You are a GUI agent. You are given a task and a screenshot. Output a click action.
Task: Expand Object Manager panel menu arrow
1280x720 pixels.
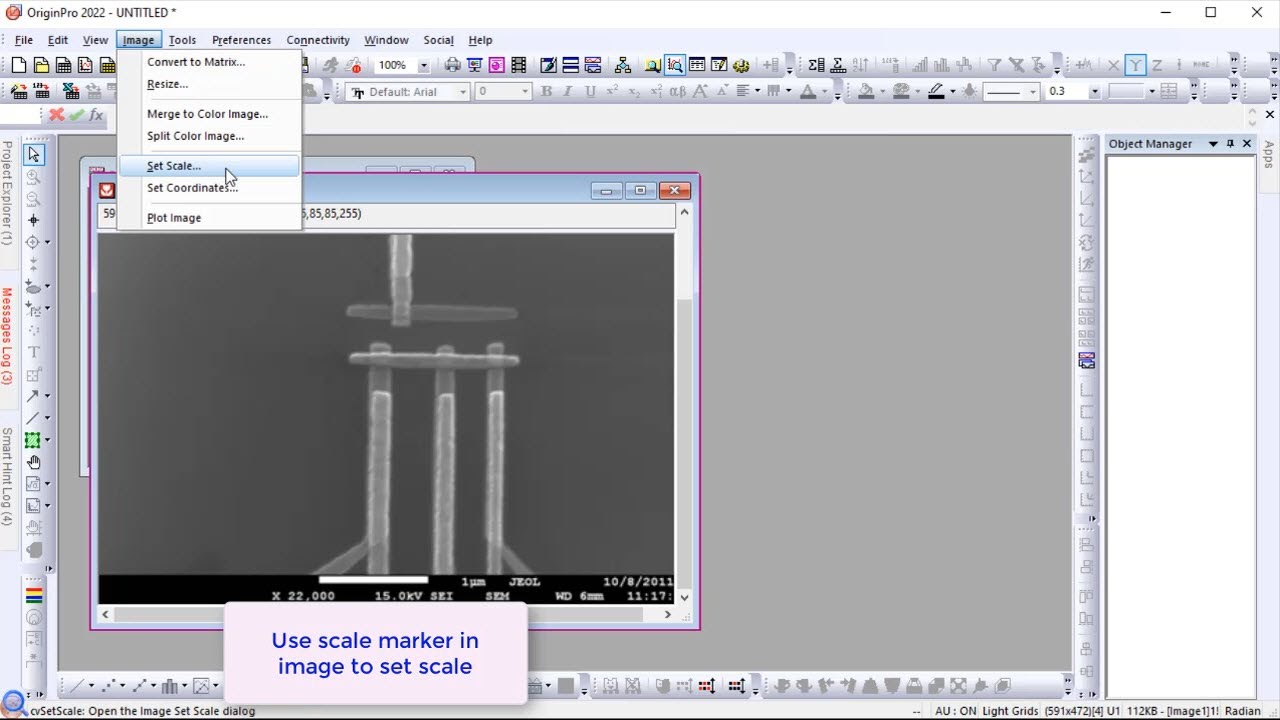pos(1213,144)
